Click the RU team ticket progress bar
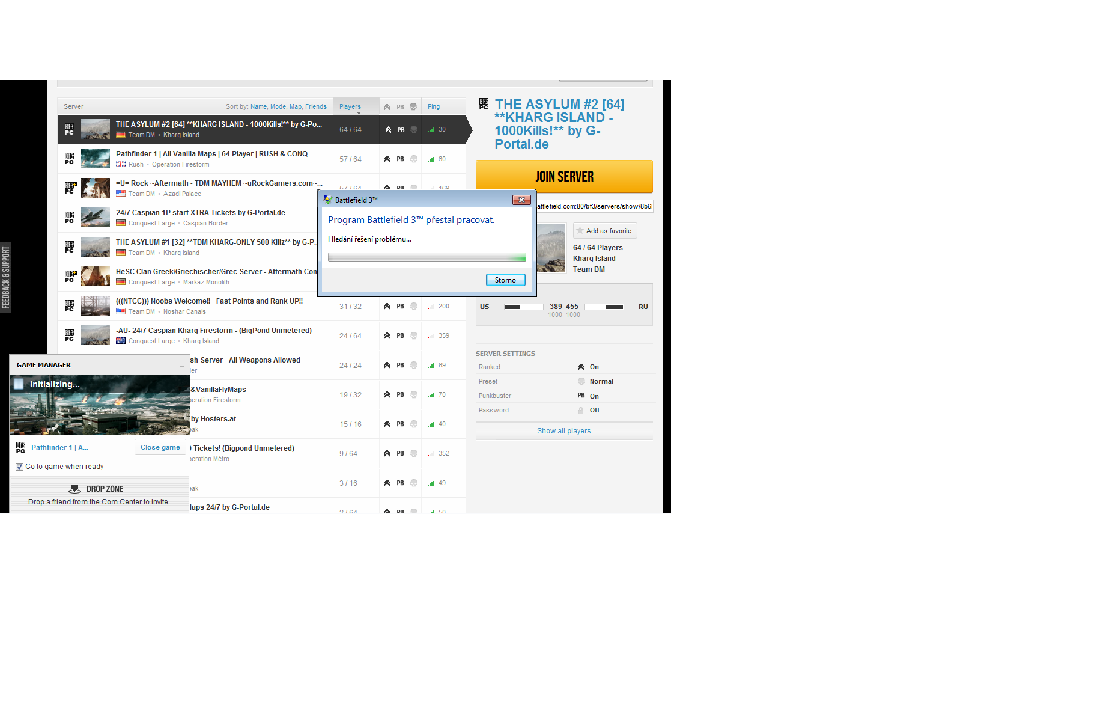The width and height of the screenshot is (1117, 722). [604, 307]
